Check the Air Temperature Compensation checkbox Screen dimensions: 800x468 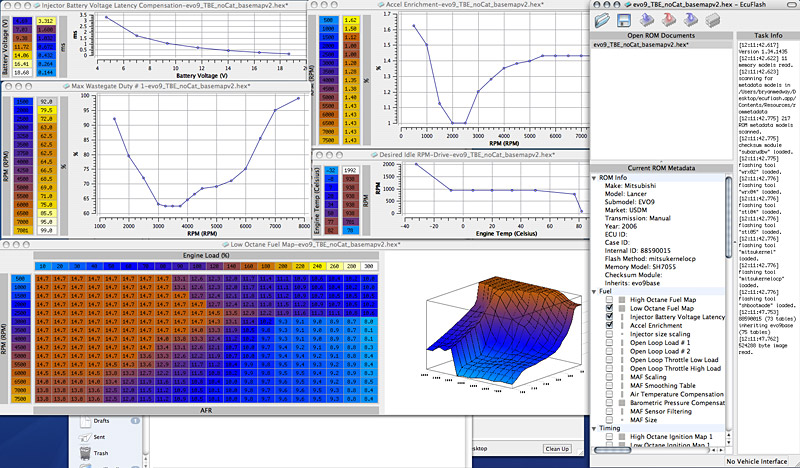(609, 395)
